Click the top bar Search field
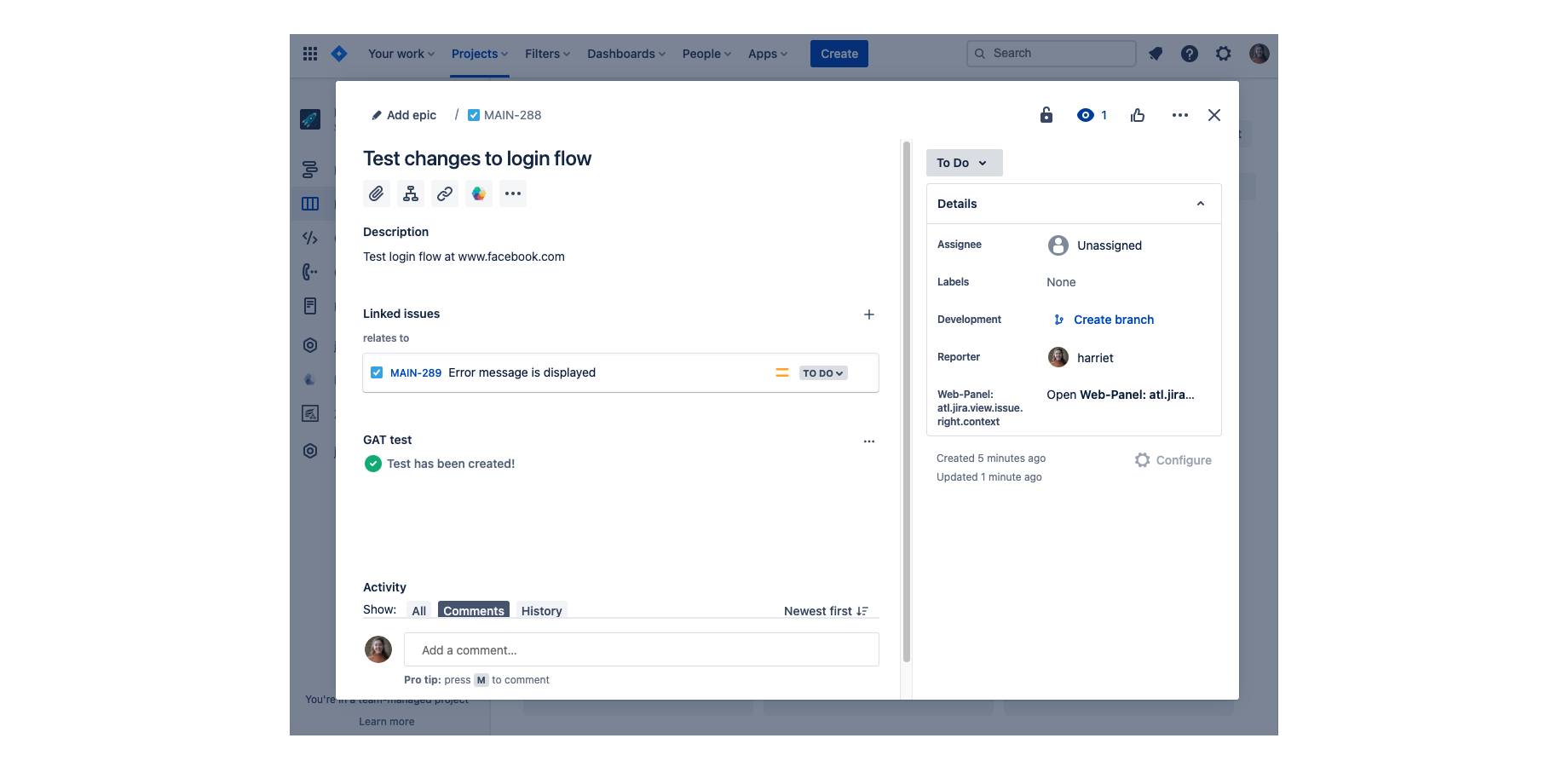Screen dimensions: 1568x767 [x=1052, y=54]
